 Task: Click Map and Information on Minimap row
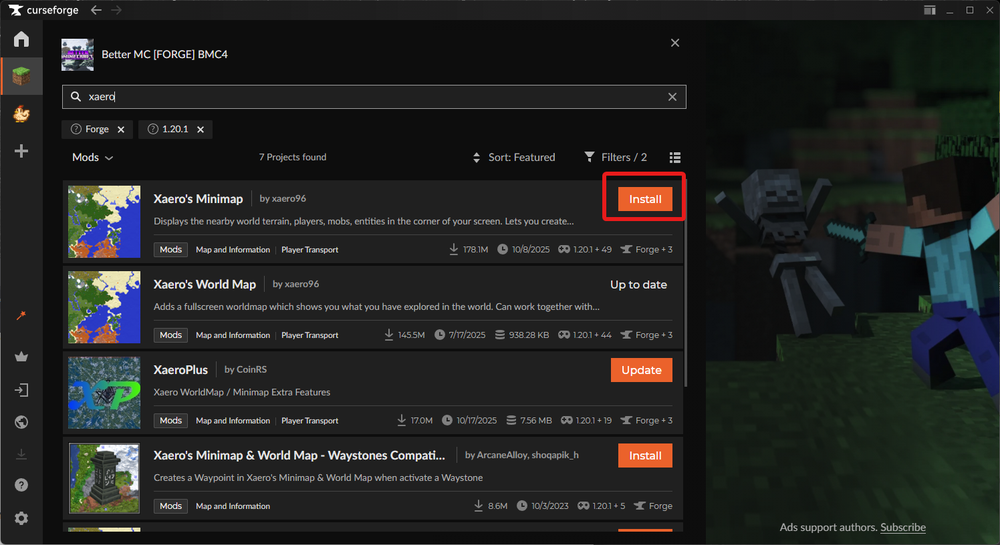coord(233,250)
